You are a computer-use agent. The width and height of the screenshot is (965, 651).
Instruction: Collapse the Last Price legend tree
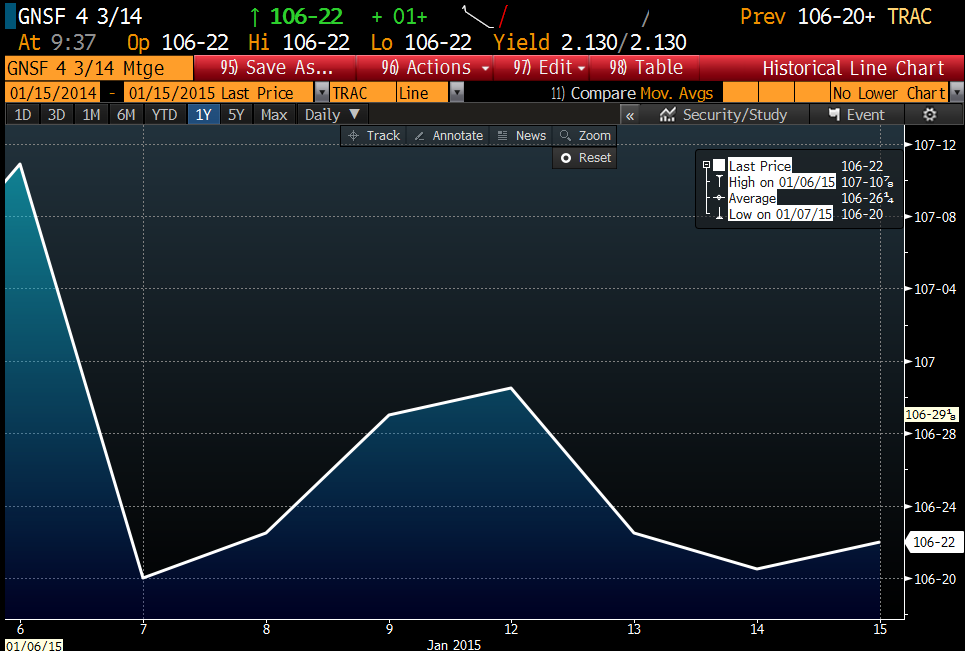(x=706, y=165)
